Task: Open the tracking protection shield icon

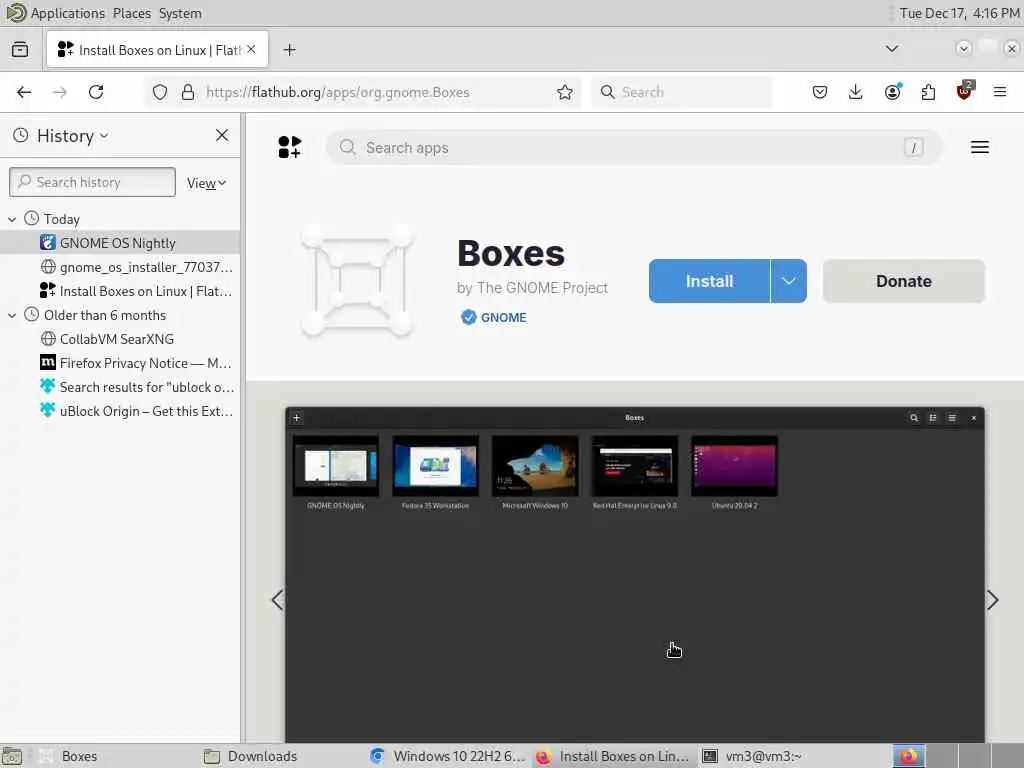Action: pyautogui.click(x=160, y=92)
